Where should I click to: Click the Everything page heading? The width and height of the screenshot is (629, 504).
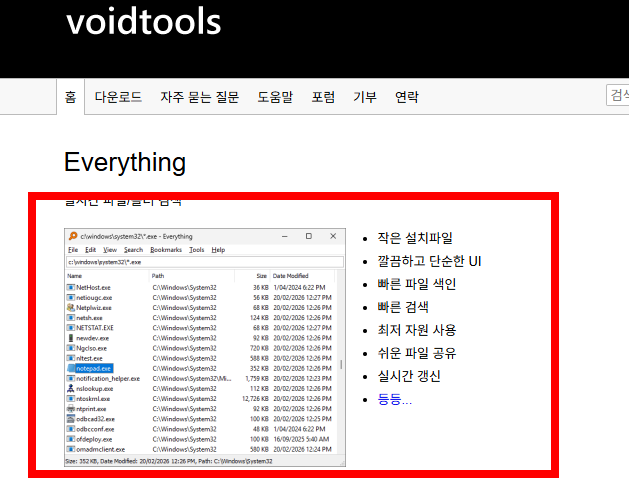pyautogui.click(x=125, y=163)
